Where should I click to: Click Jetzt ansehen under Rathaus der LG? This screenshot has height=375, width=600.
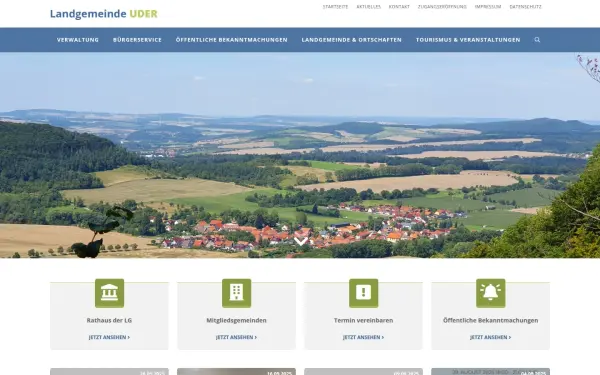point(109,338)
